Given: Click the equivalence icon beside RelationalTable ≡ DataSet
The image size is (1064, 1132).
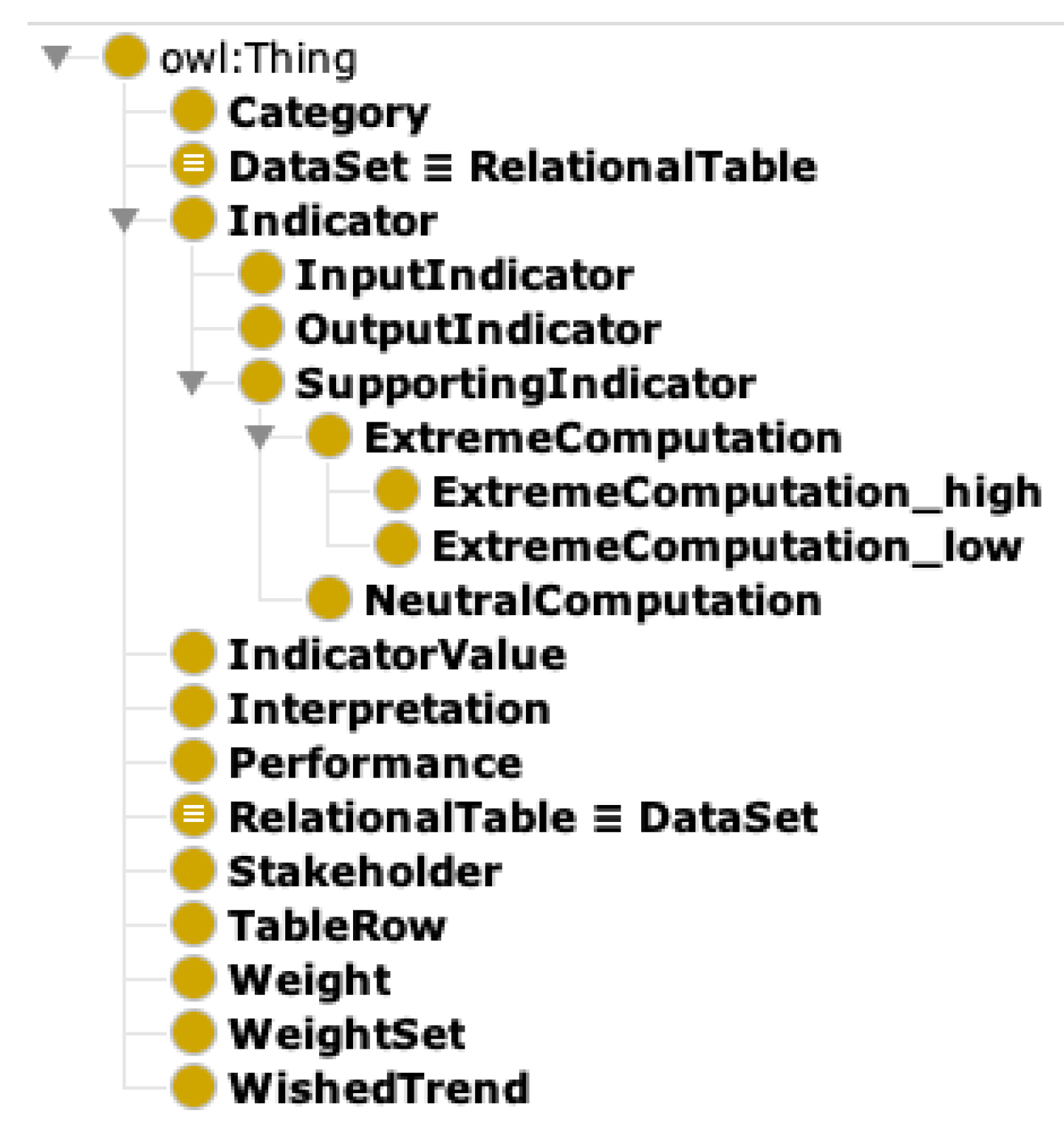Looking at the screenshot, I should (193, 816).
